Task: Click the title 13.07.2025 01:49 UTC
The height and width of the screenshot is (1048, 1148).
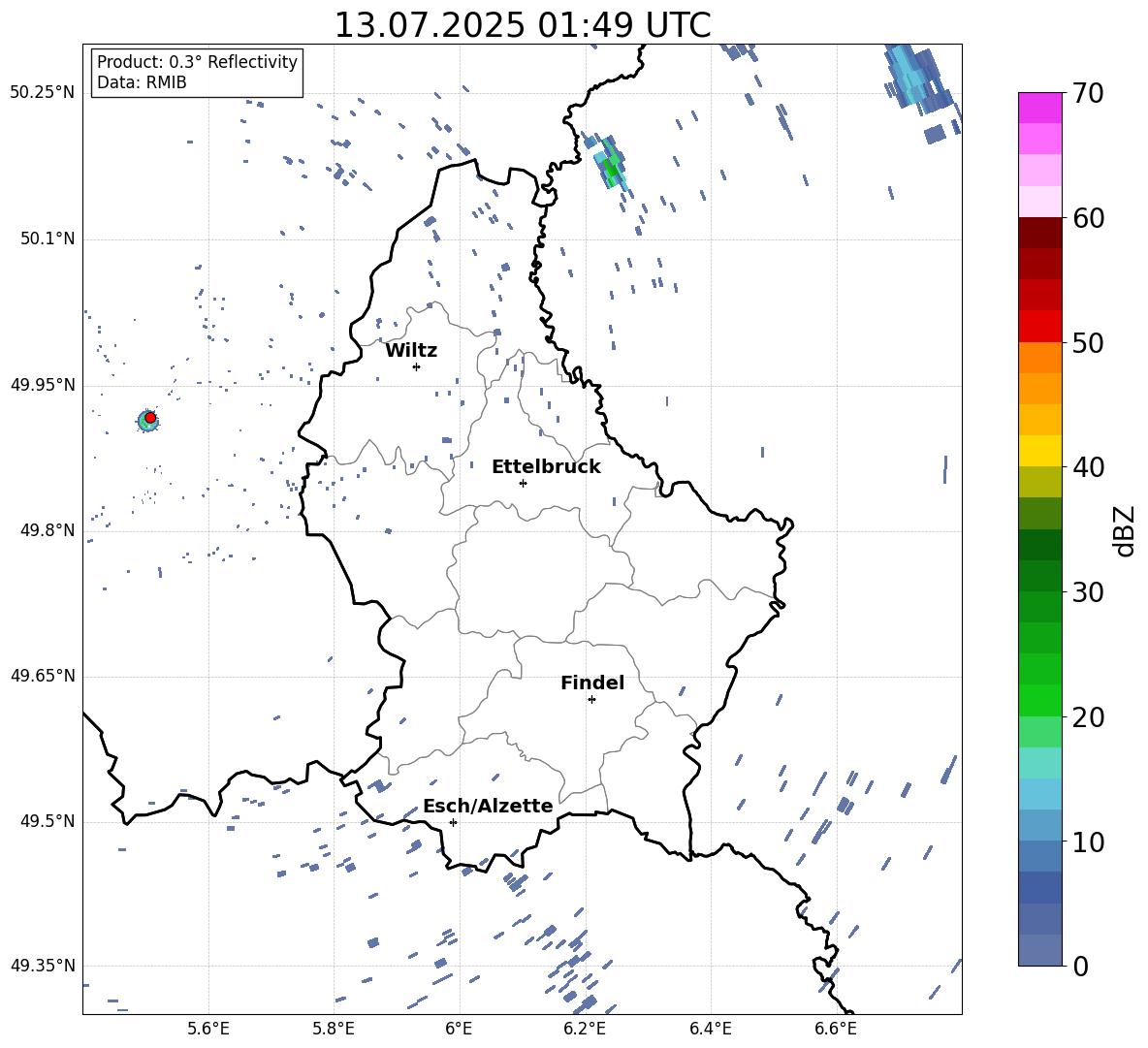Action: pos(523,25)
